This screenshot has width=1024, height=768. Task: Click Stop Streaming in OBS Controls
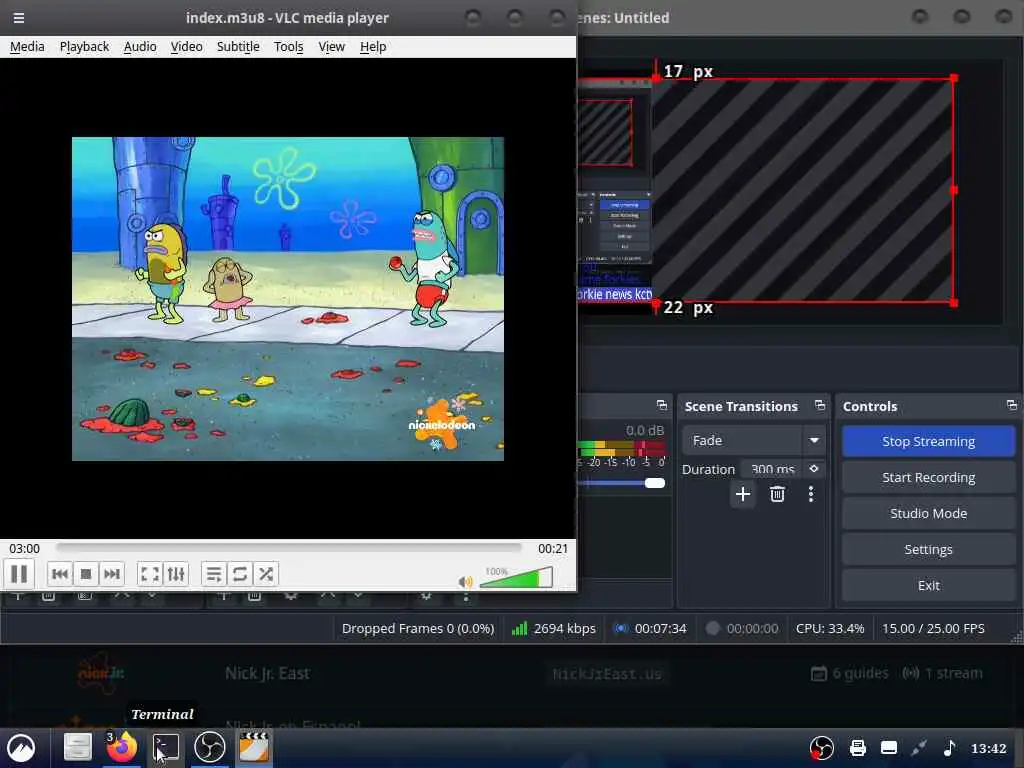(928, 441)
